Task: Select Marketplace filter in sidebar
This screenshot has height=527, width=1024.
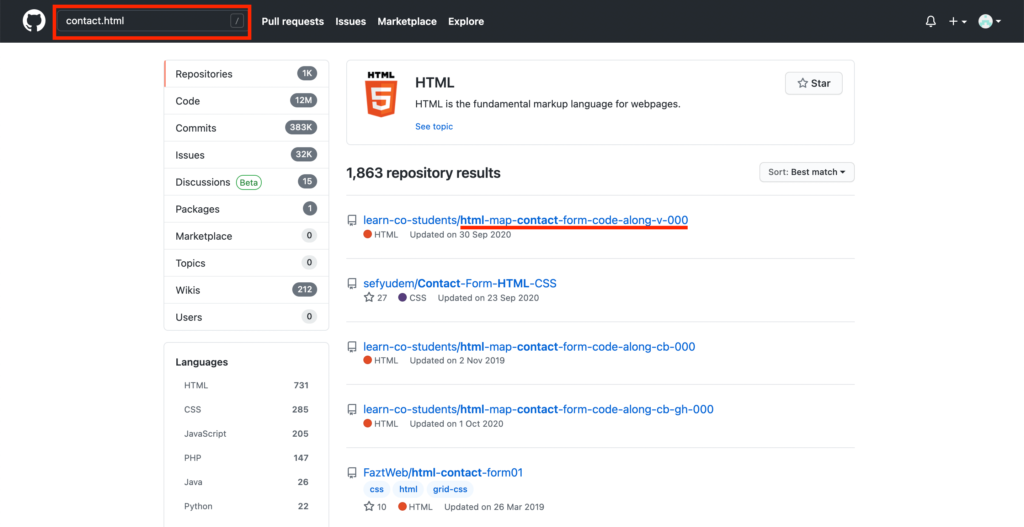Action: click(x=246, y=236)
